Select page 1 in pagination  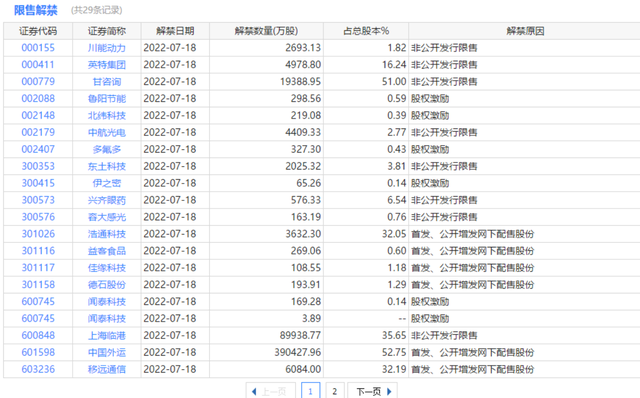310,391
